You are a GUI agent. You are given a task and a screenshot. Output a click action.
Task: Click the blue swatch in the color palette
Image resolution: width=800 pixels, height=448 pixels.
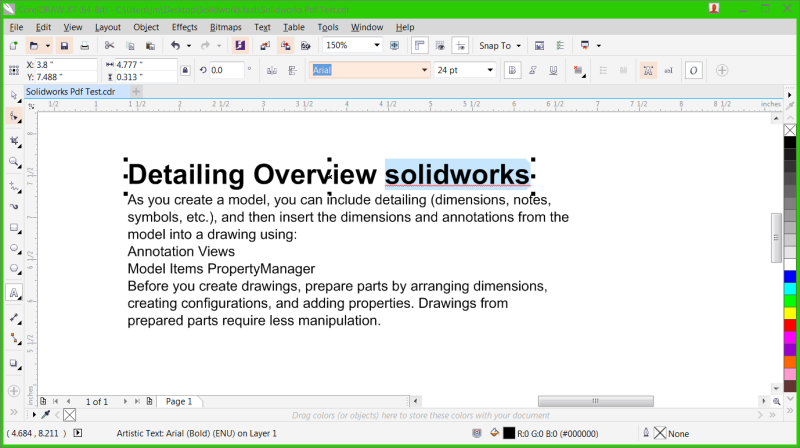(x=790, y=277)
